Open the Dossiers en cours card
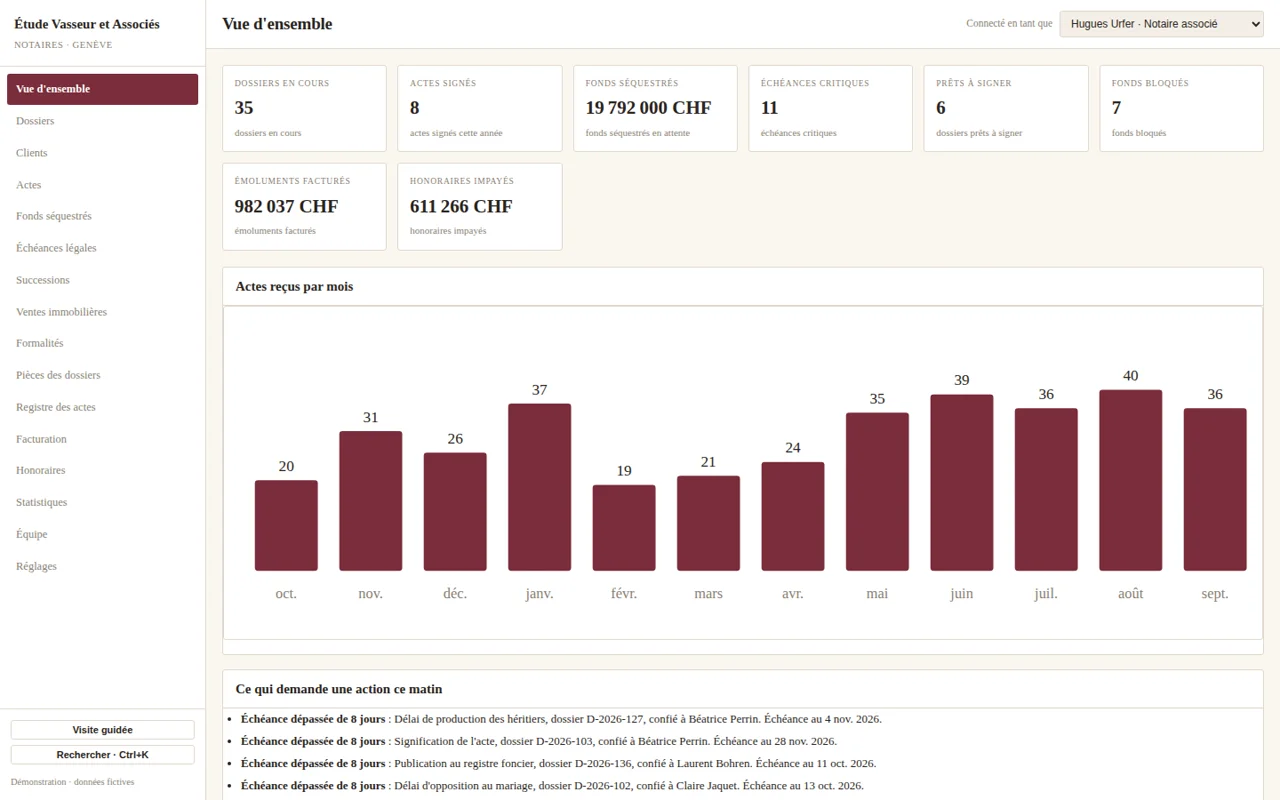The image size is (1280, 800). [x=304, y=109]
